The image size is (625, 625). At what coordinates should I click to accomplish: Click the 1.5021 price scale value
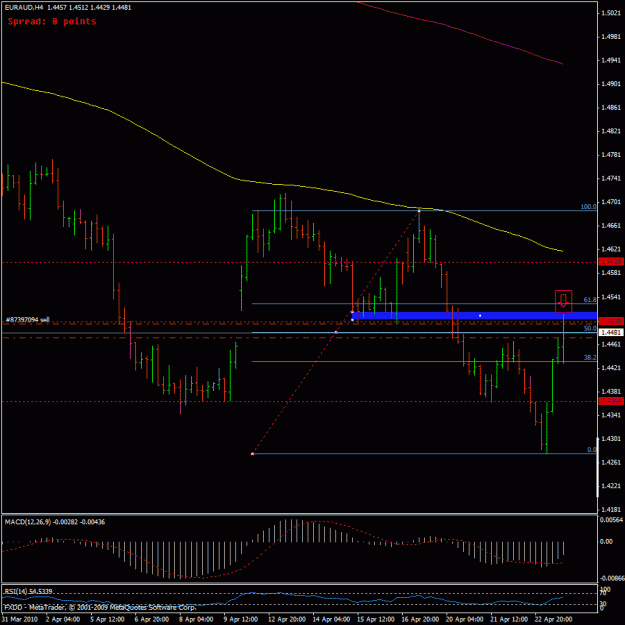[x=610, y=13]
